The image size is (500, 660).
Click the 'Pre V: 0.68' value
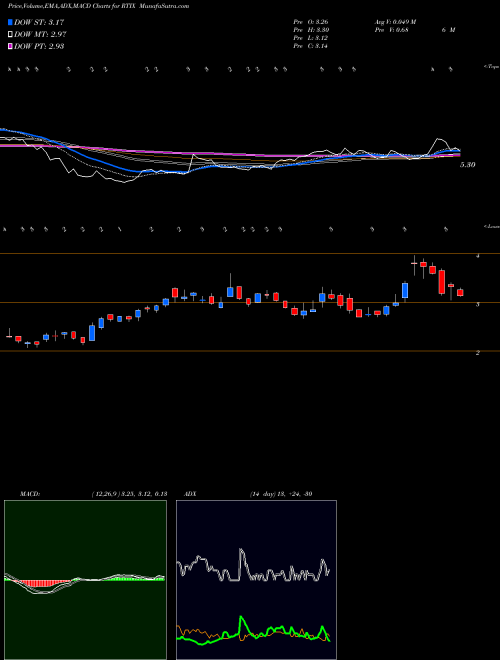pos(391,30)
